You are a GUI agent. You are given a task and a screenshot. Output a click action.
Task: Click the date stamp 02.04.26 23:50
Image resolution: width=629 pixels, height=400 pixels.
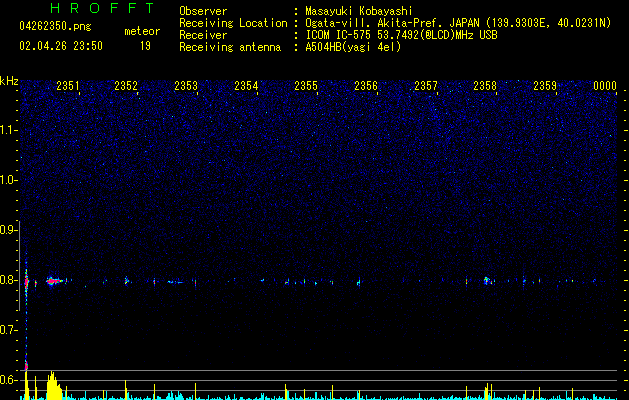coord(61,46)
